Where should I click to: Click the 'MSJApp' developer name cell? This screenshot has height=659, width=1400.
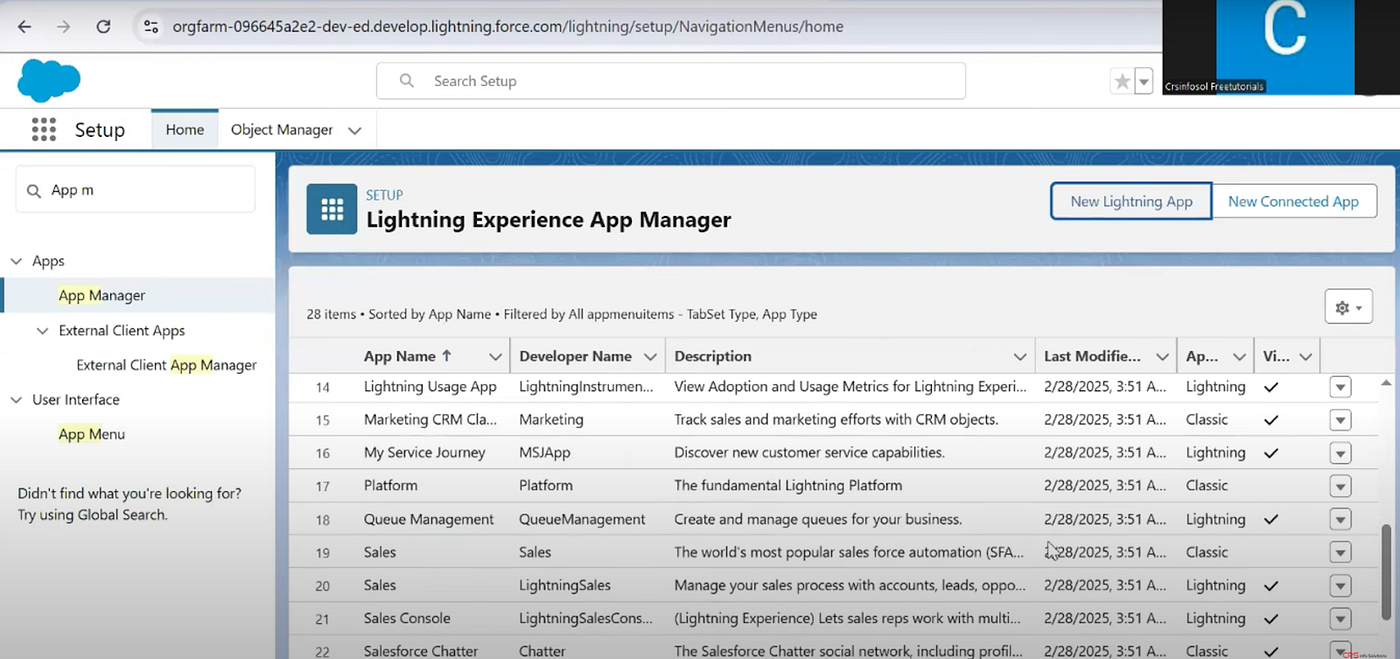(545, 453)
